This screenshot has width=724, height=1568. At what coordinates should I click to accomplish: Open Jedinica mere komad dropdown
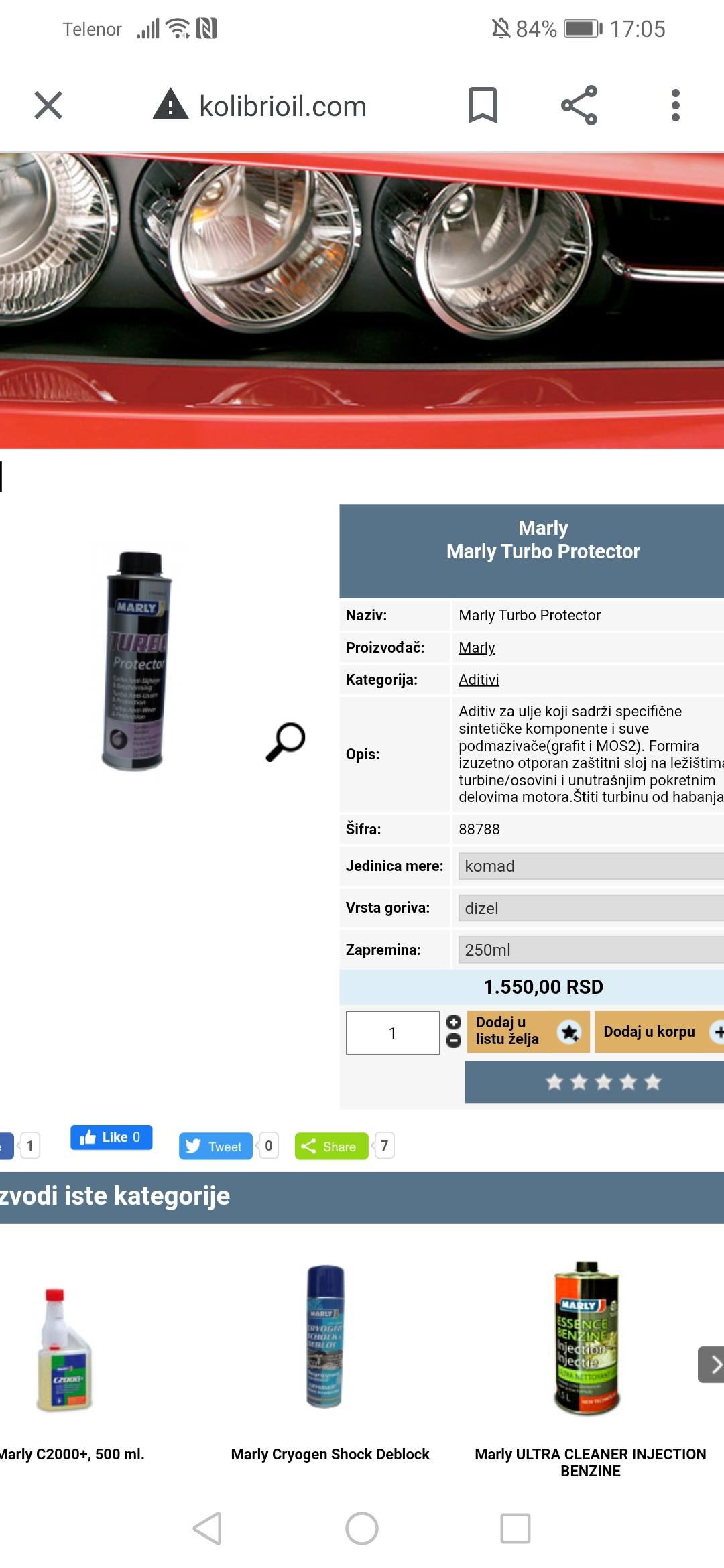591,866
